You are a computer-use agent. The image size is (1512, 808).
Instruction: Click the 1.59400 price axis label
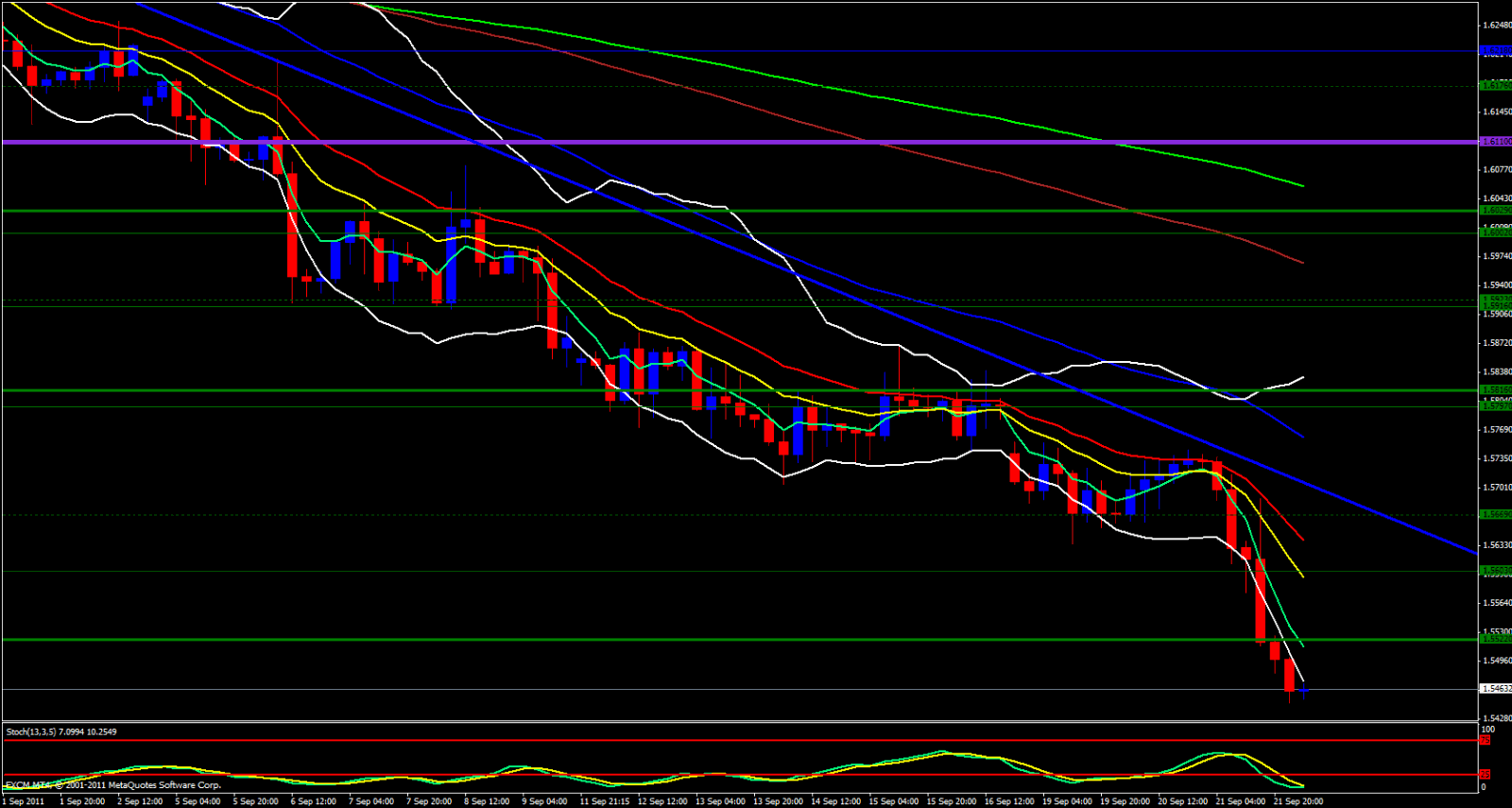click(x=1498, y=285)
